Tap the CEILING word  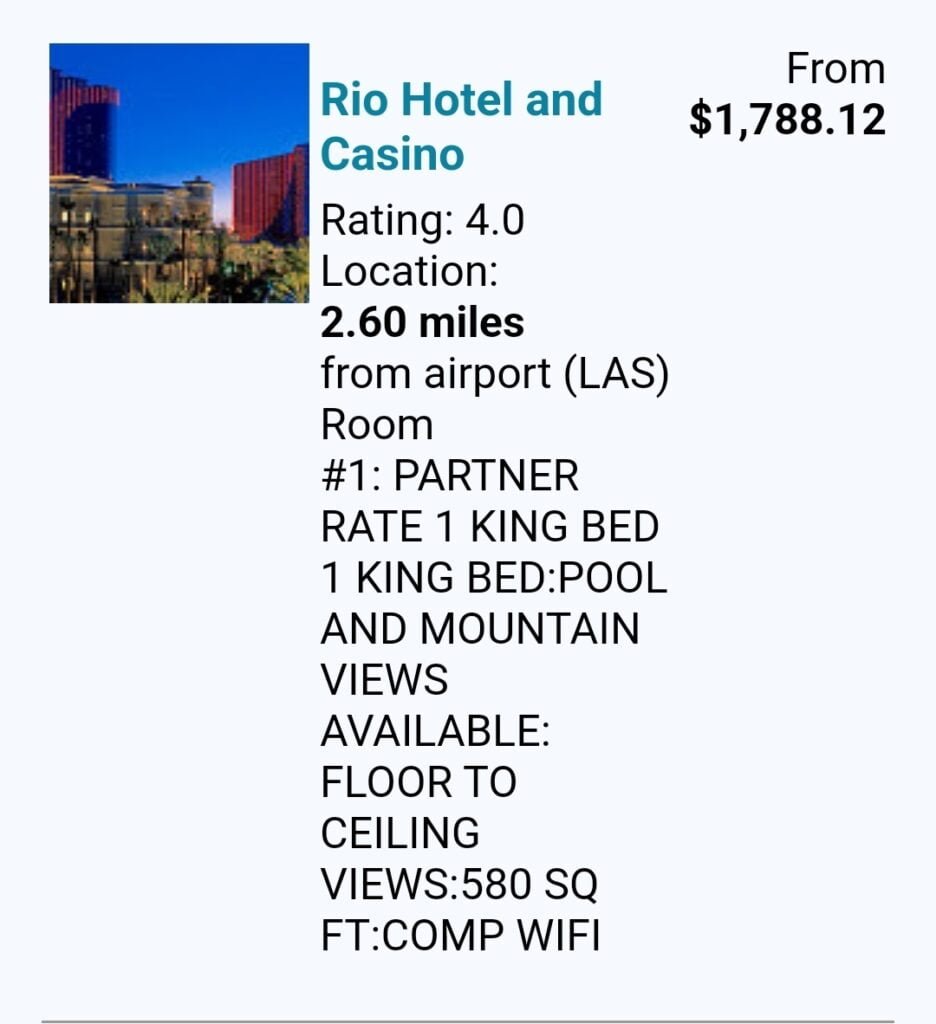point(400,833)
